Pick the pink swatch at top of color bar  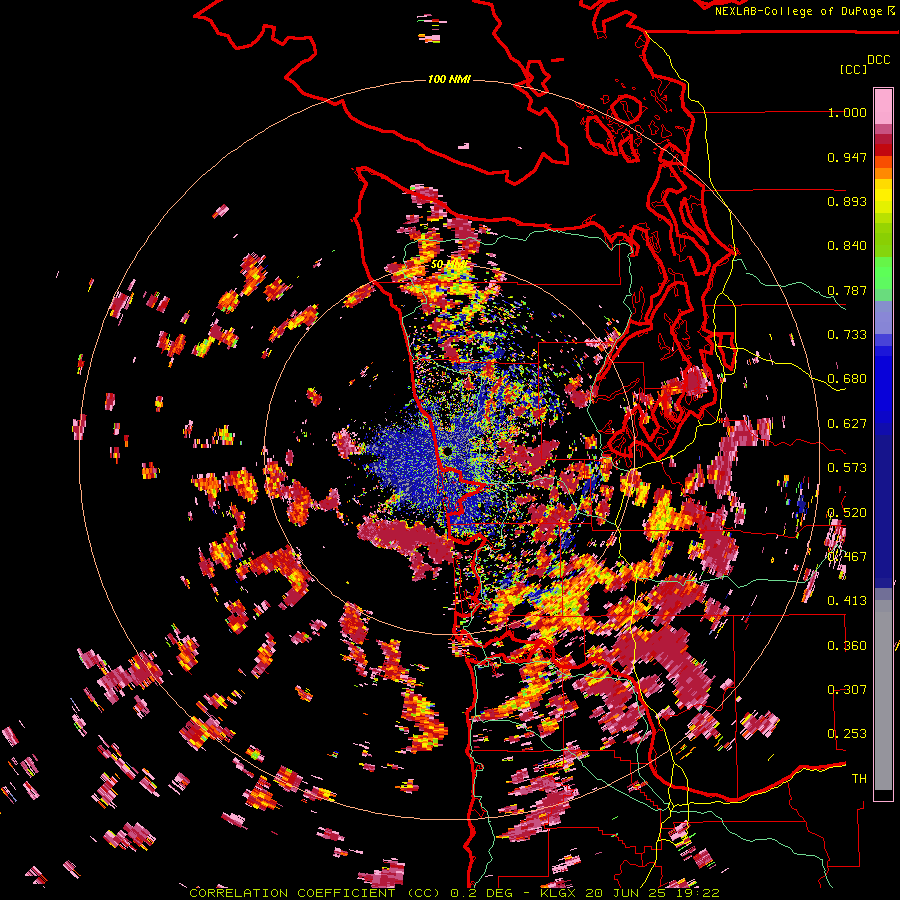tap(883, 106)
